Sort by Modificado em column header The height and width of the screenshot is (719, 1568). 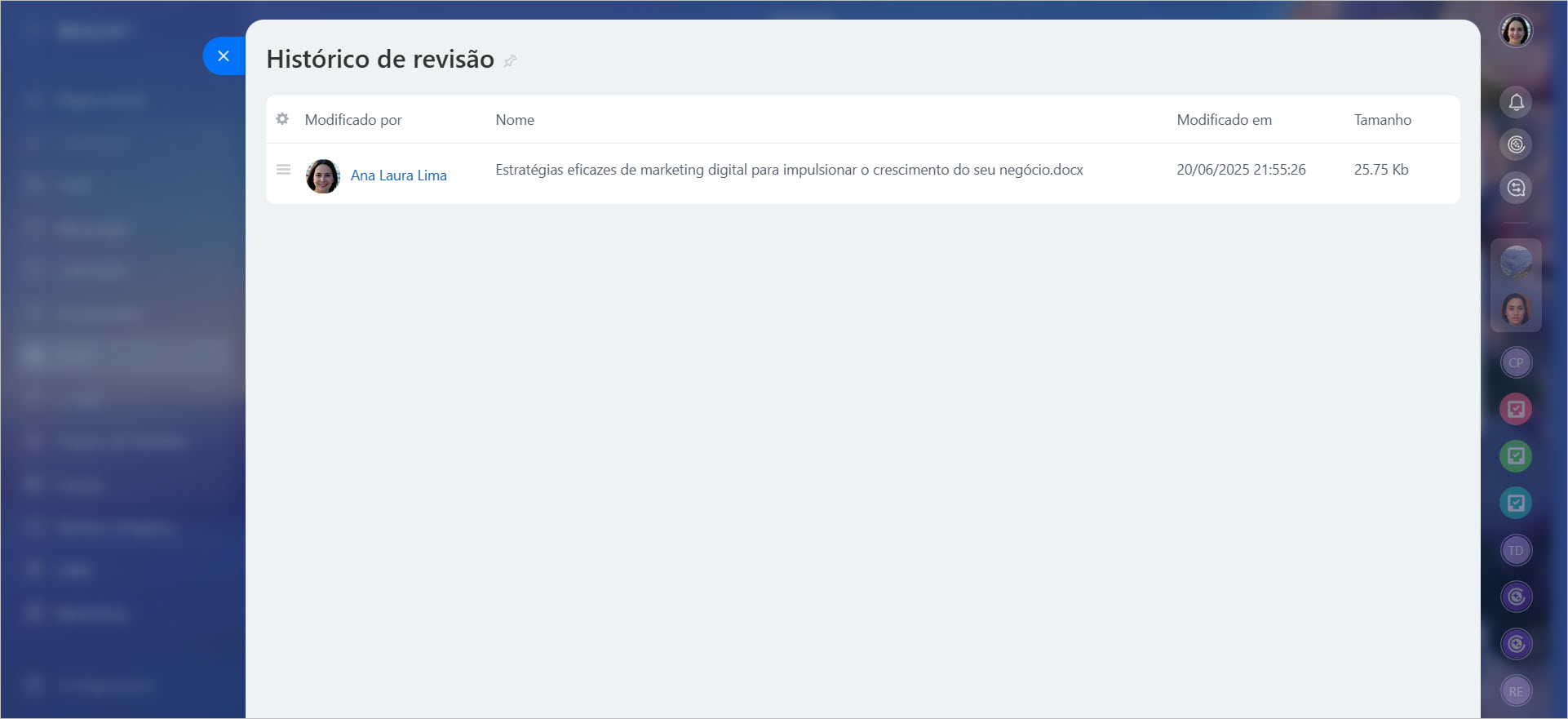pos(1224,120)
